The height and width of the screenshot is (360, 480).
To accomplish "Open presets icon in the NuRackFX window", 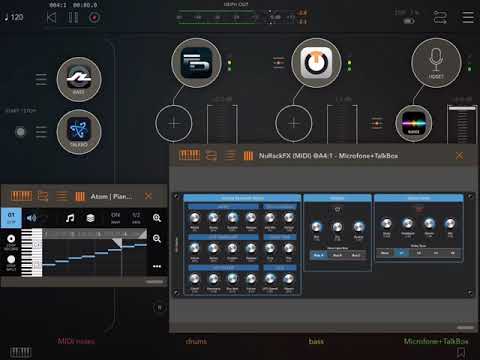I will 248,156.
